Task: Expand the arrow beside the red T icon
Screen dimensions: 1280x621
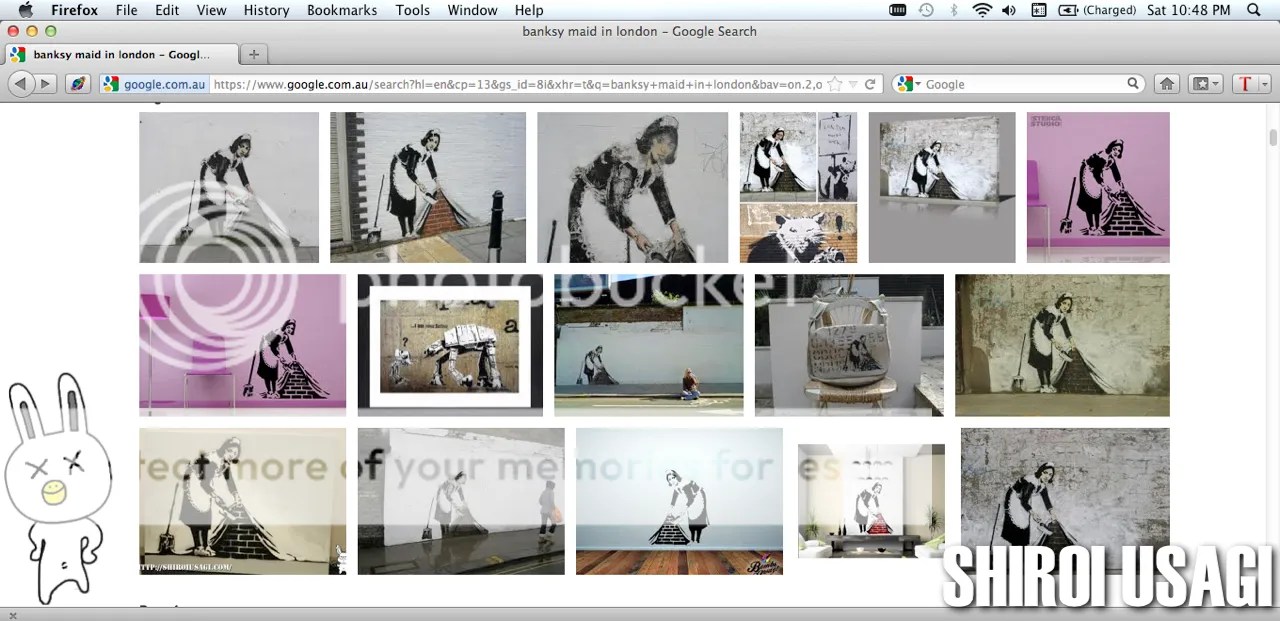Action: (1264, 84)
